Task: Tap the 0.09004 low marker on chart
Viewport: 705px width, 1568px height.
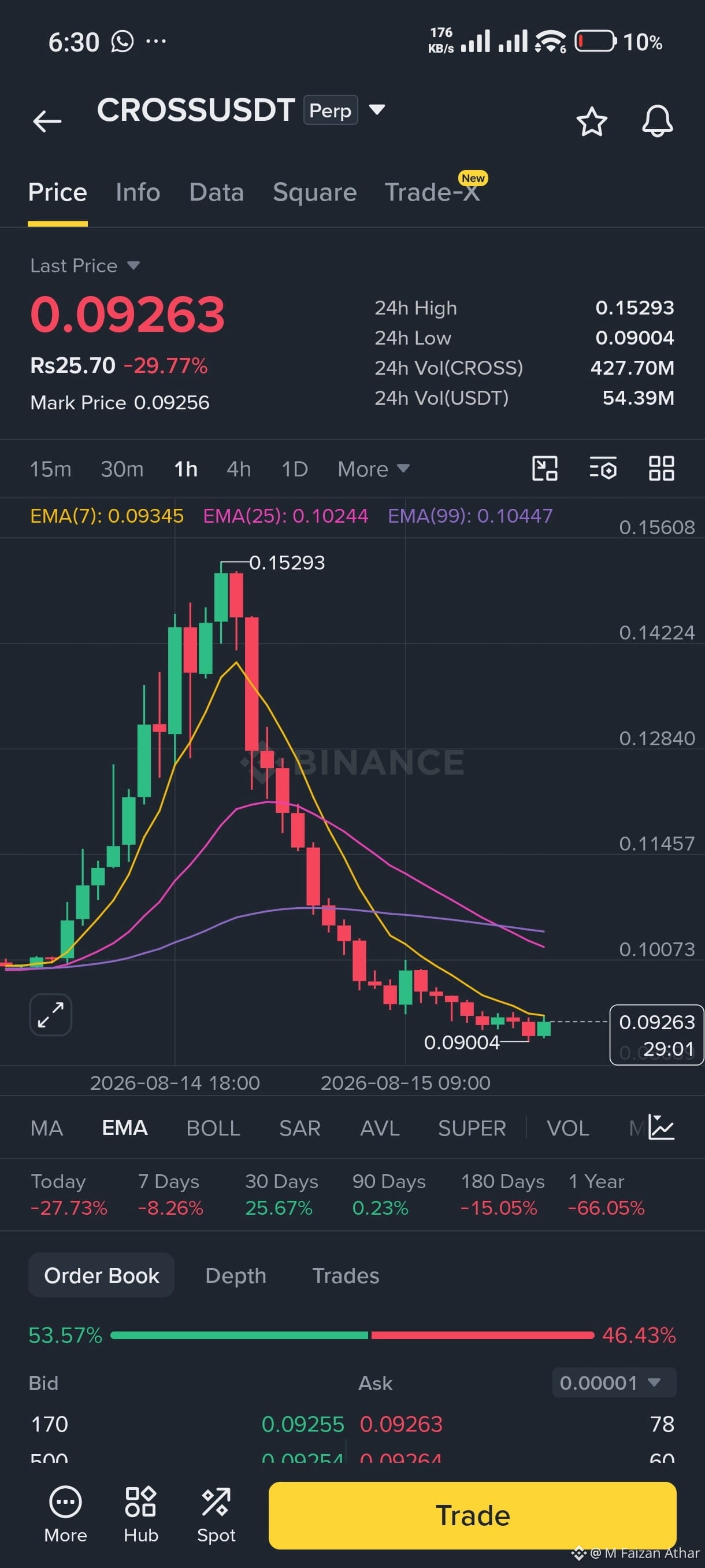Action: pos(462,1042)
